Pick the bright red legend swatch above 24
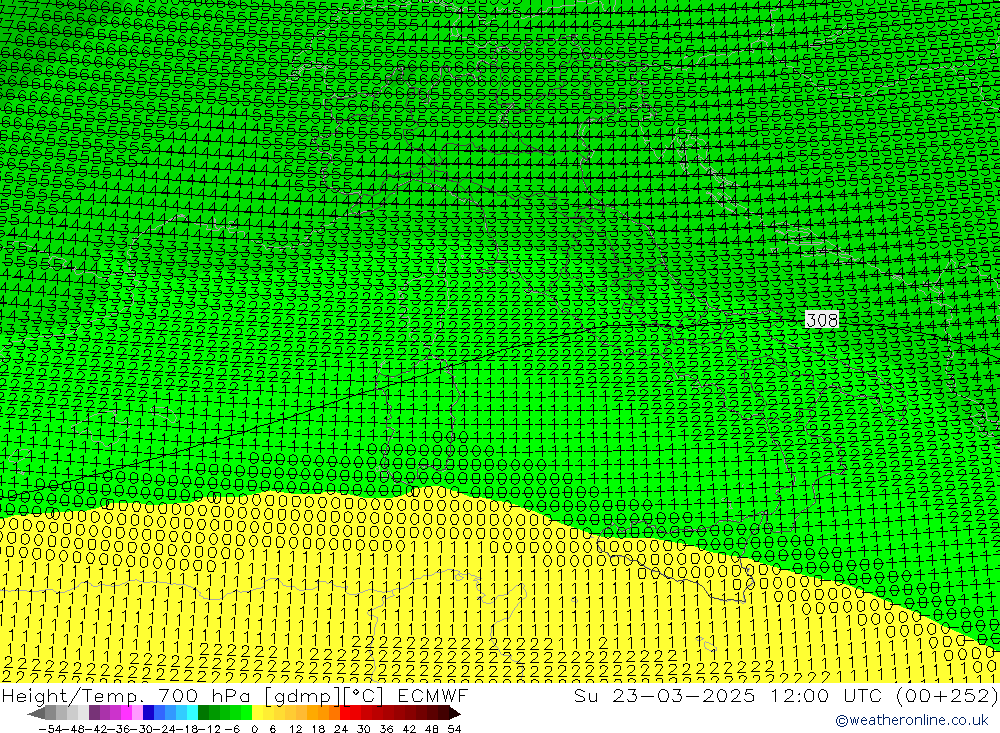 pyautogui.click(x=345, y=713)
